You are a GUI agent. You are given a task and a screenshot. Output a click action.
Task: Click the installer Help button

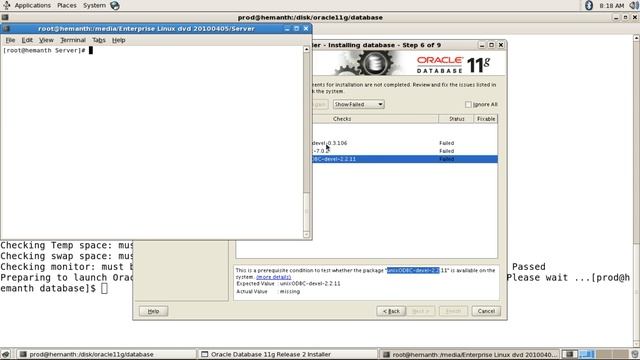pos(153,311)
